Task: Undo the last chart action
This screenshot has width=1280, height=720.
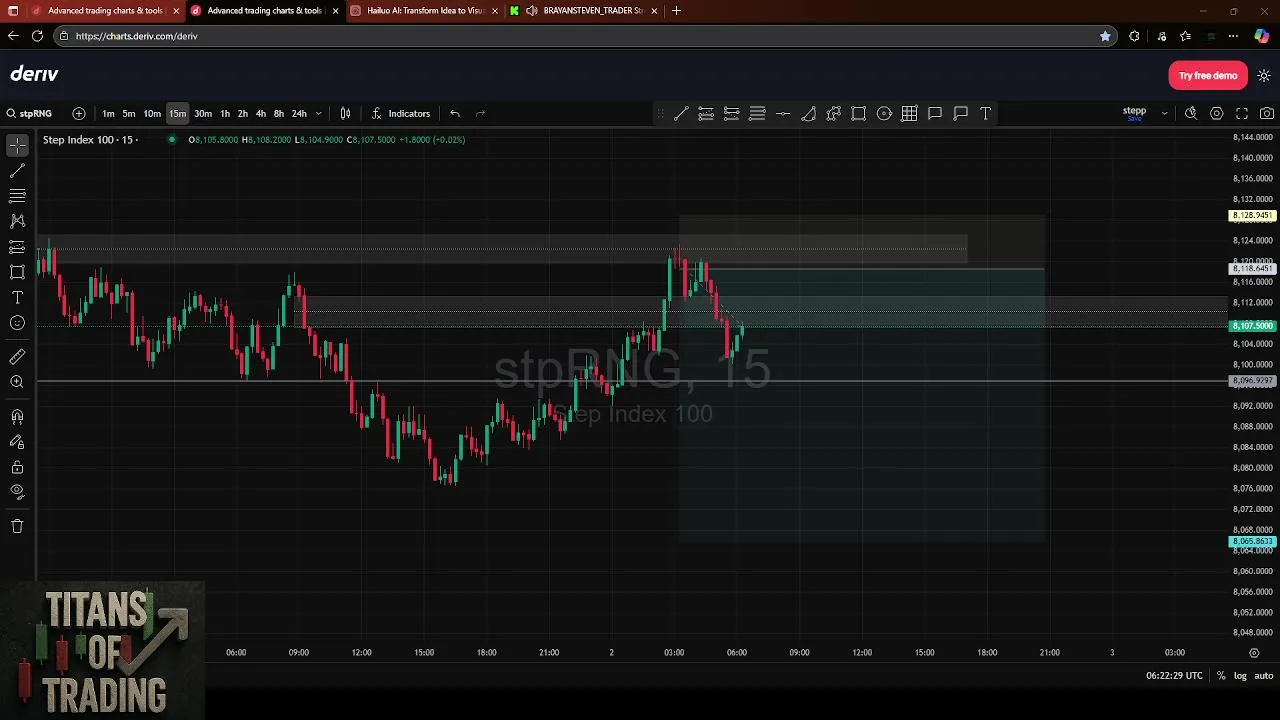Action: pos(455,113)
